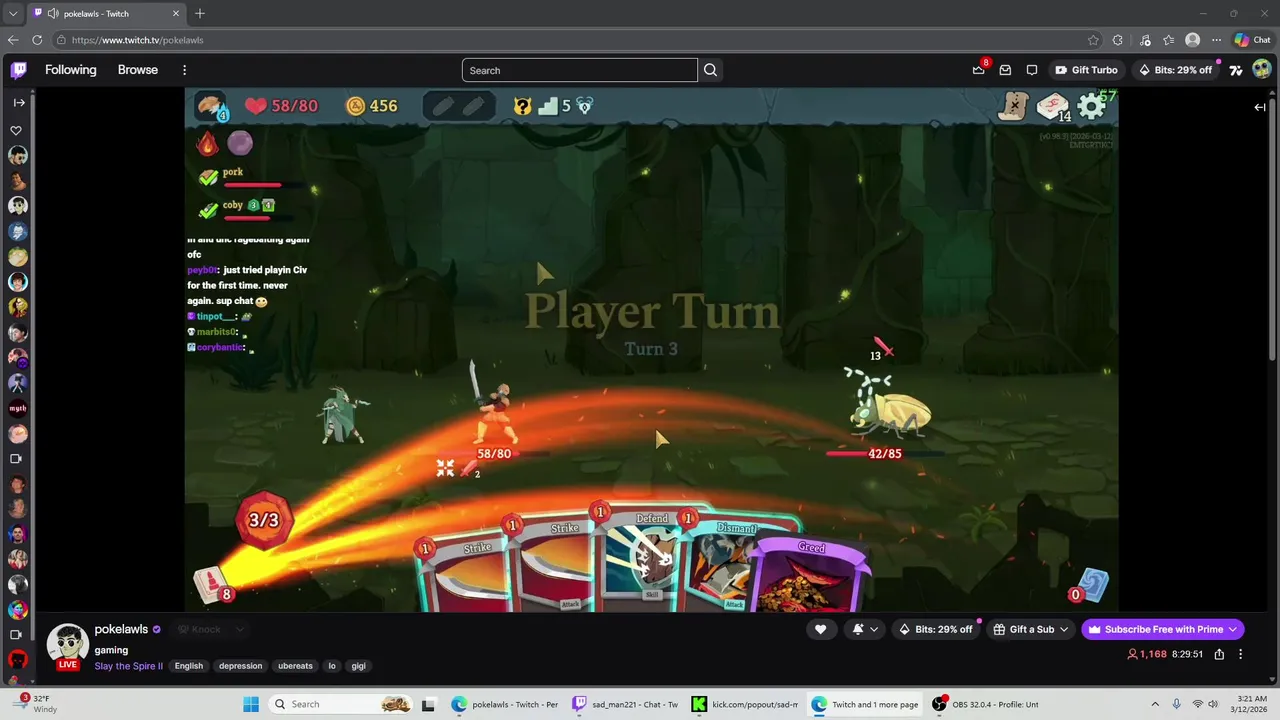This screenshot has height=720, width=1280.
Task: Expand the left followed-channels sidebar
Action: [x=19, y=102]
